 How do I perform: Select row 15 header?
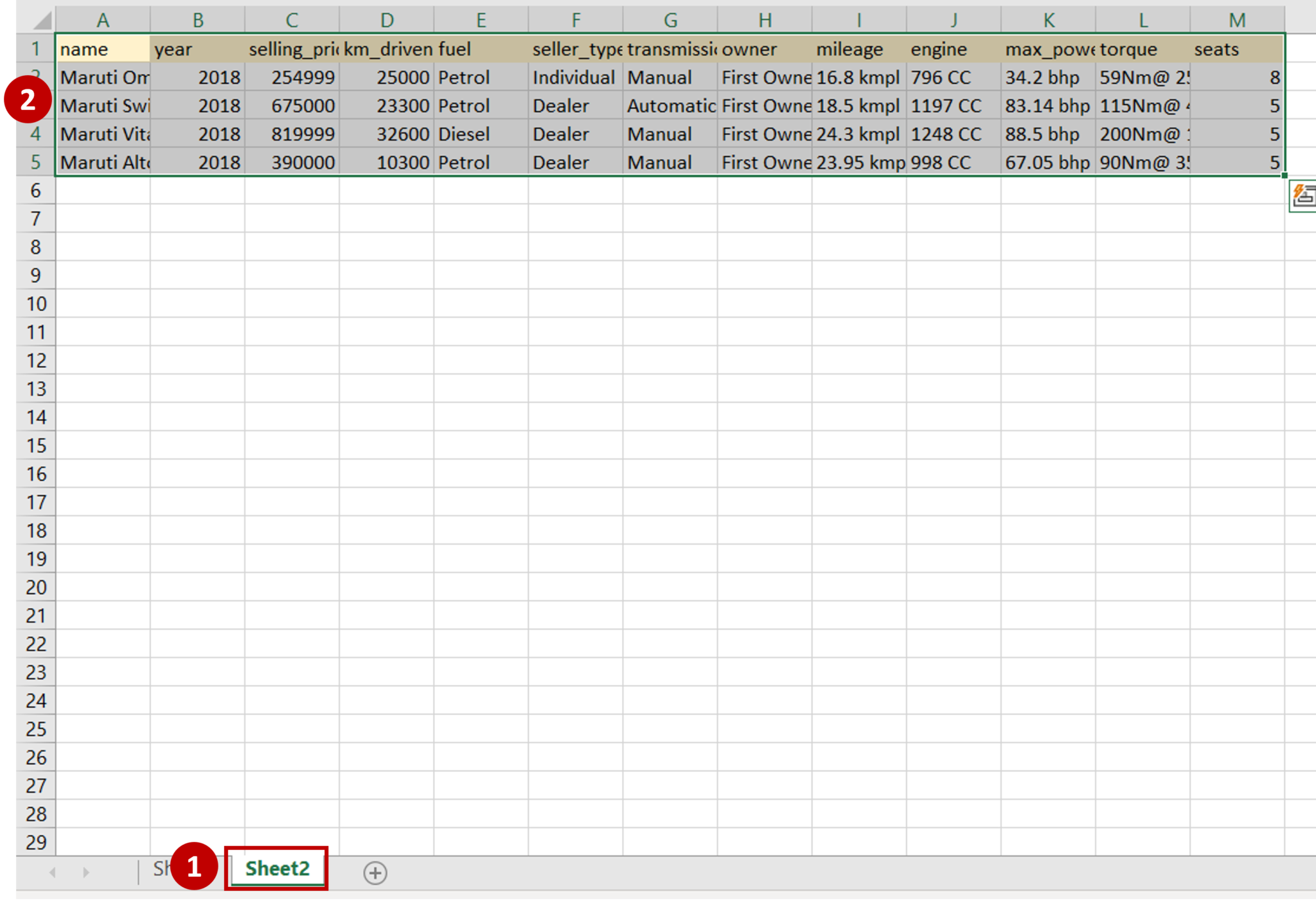pos(36,445)
